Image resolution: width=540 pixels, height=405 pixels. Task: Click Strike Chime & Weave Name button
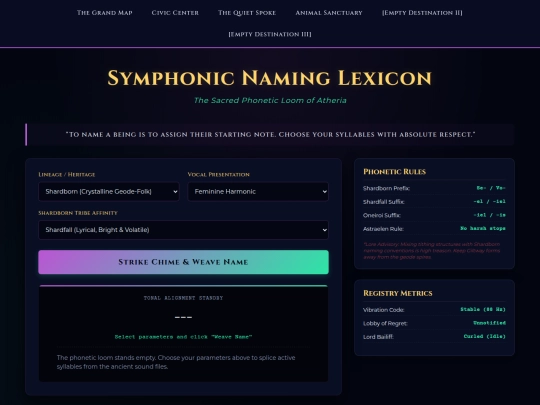point(183,262)
